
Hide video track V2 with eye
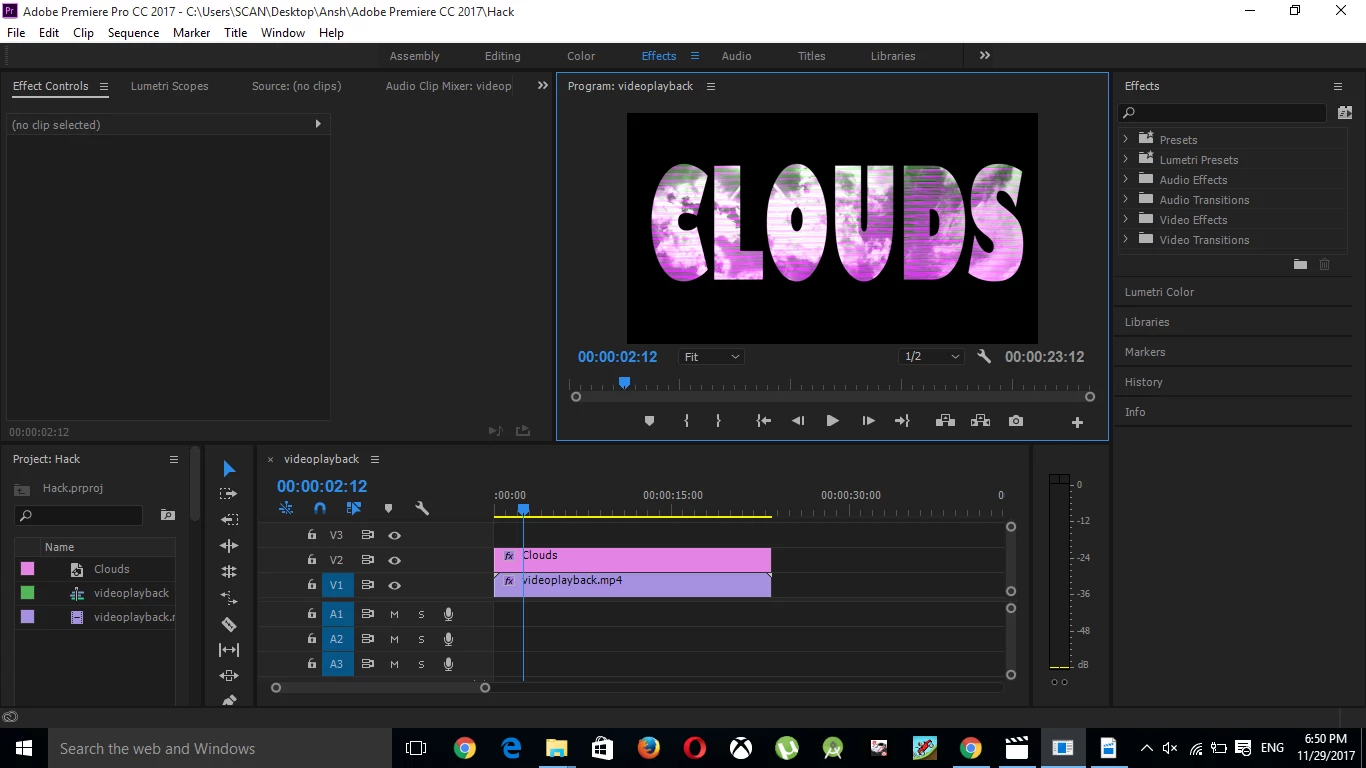click(394, 560)
